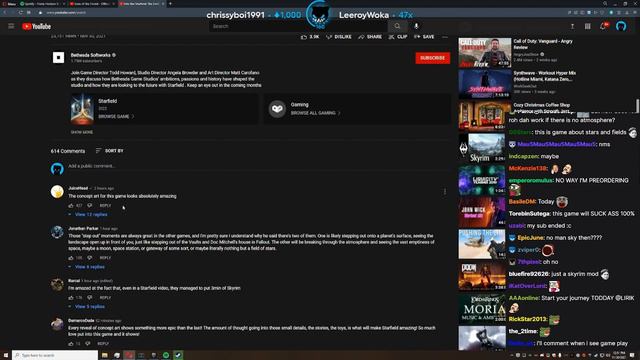Reply to the 'concept art' comment
Screen dimensions: 640x360
click(105, 206)
